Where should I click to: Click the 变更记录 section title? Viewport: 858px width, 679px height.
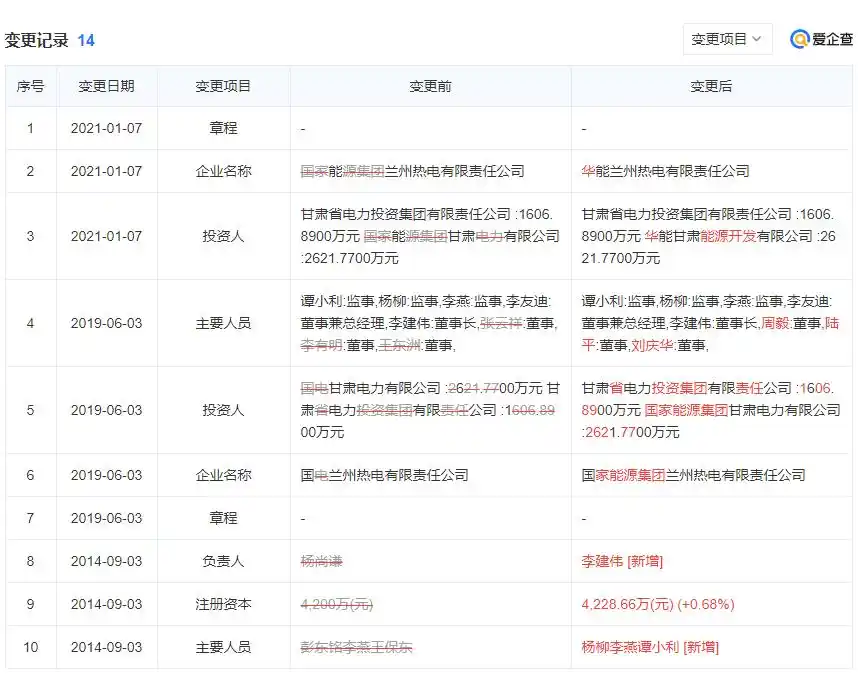click(x=37, y=40)
